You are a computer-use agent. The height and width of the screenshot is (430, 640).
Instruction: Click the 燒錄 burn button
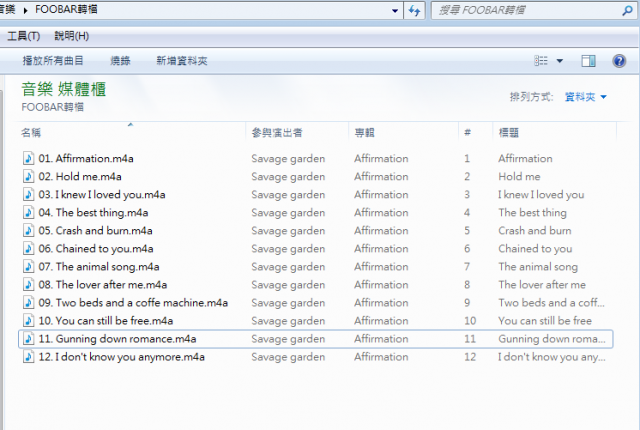pos(120,61)
